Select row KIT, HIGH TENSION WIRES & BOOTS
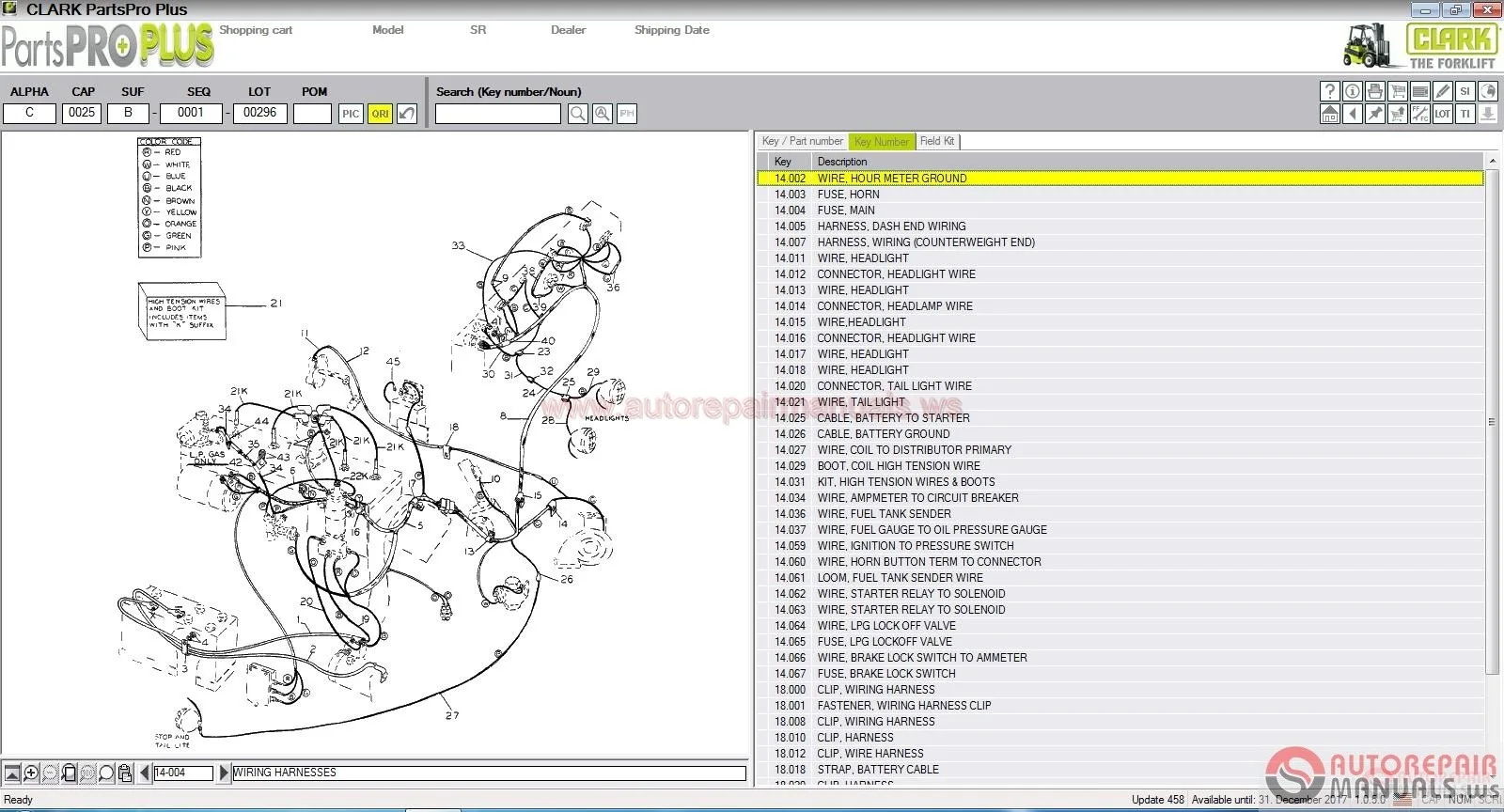 click(1120, 482)
